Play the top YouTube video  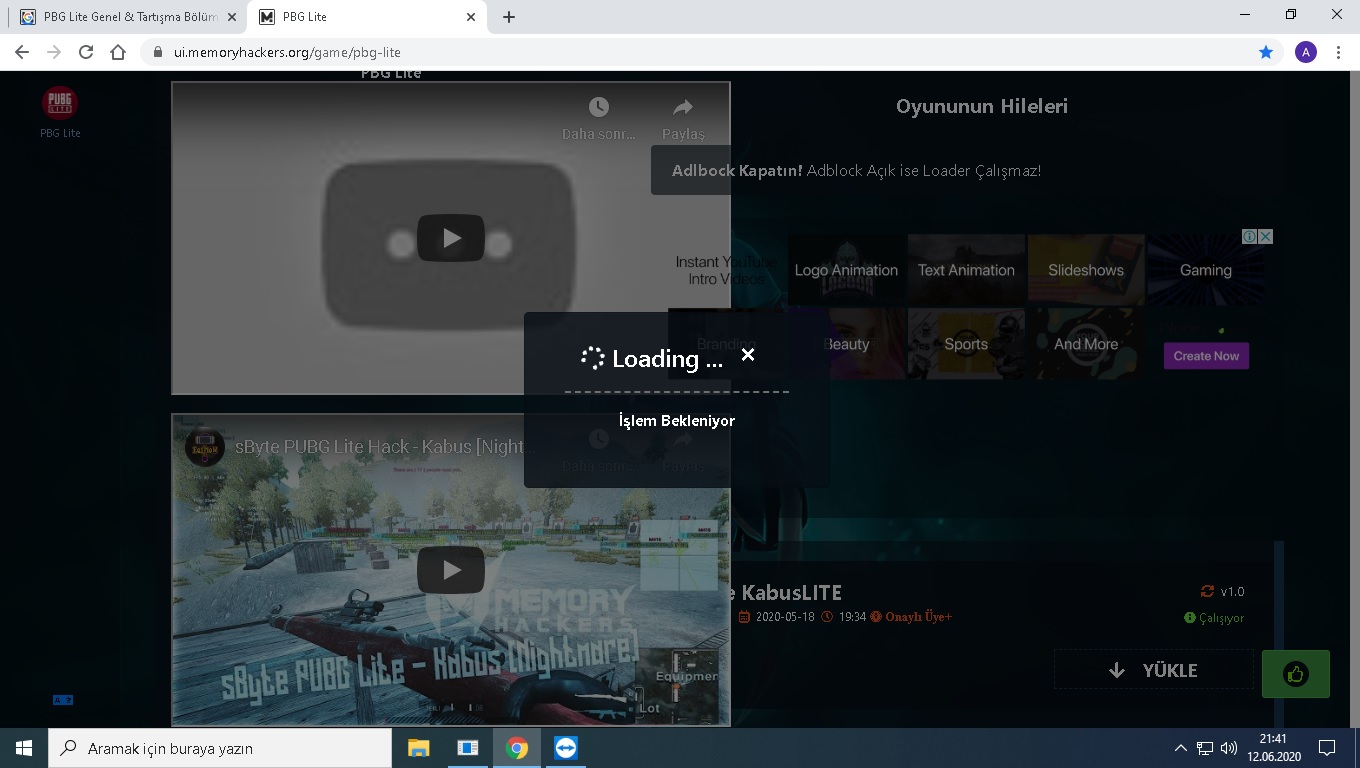click(x=451, y=238)
